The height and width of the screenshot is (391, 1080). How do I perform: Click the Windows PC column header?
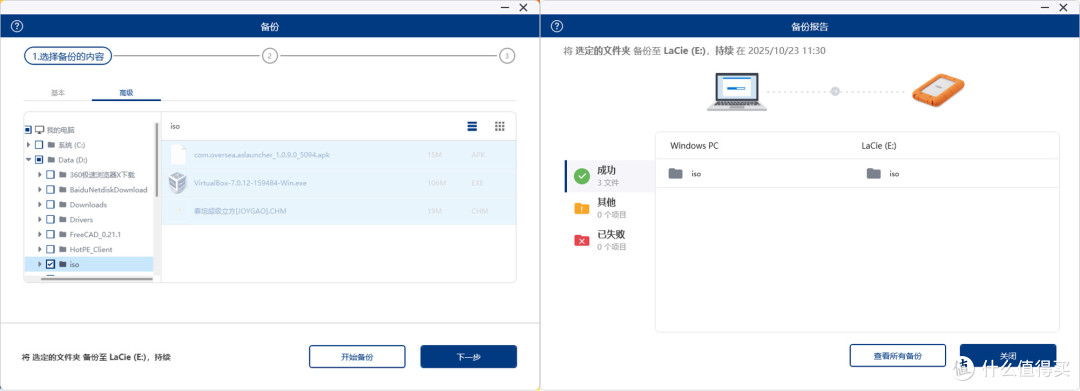click(694, 146)
